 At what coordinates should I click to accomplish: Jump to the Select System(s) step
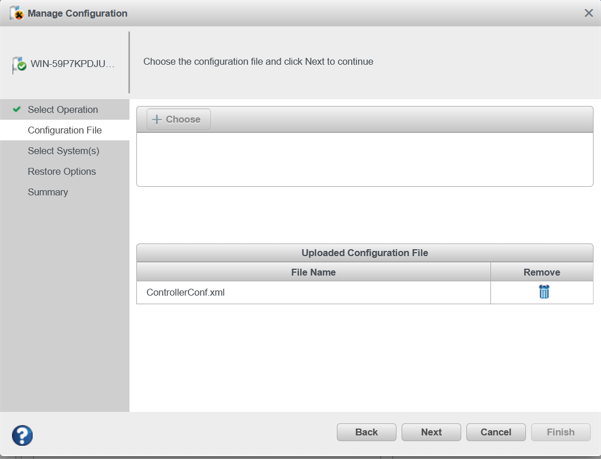63,151
